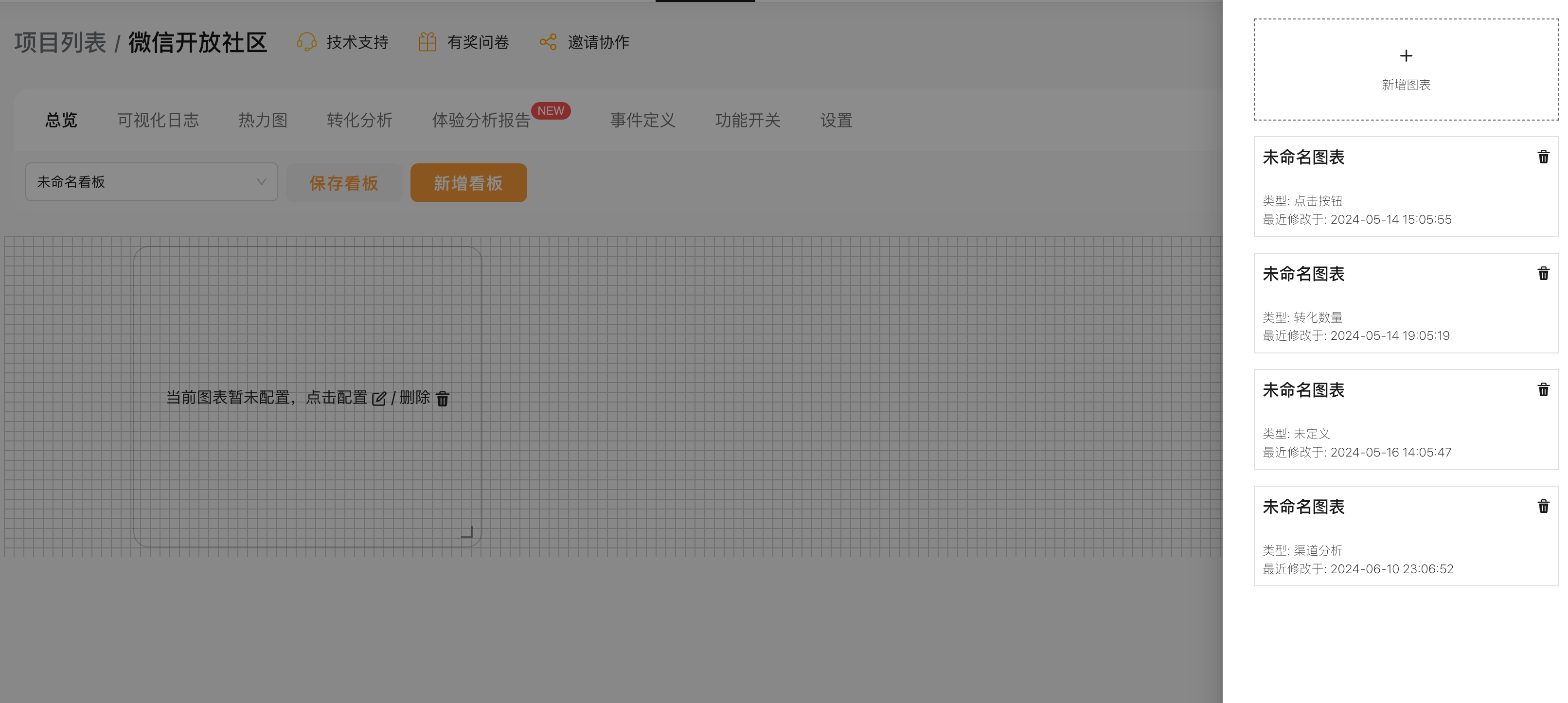Switch to the 事件定义 tab

[643, 121]
